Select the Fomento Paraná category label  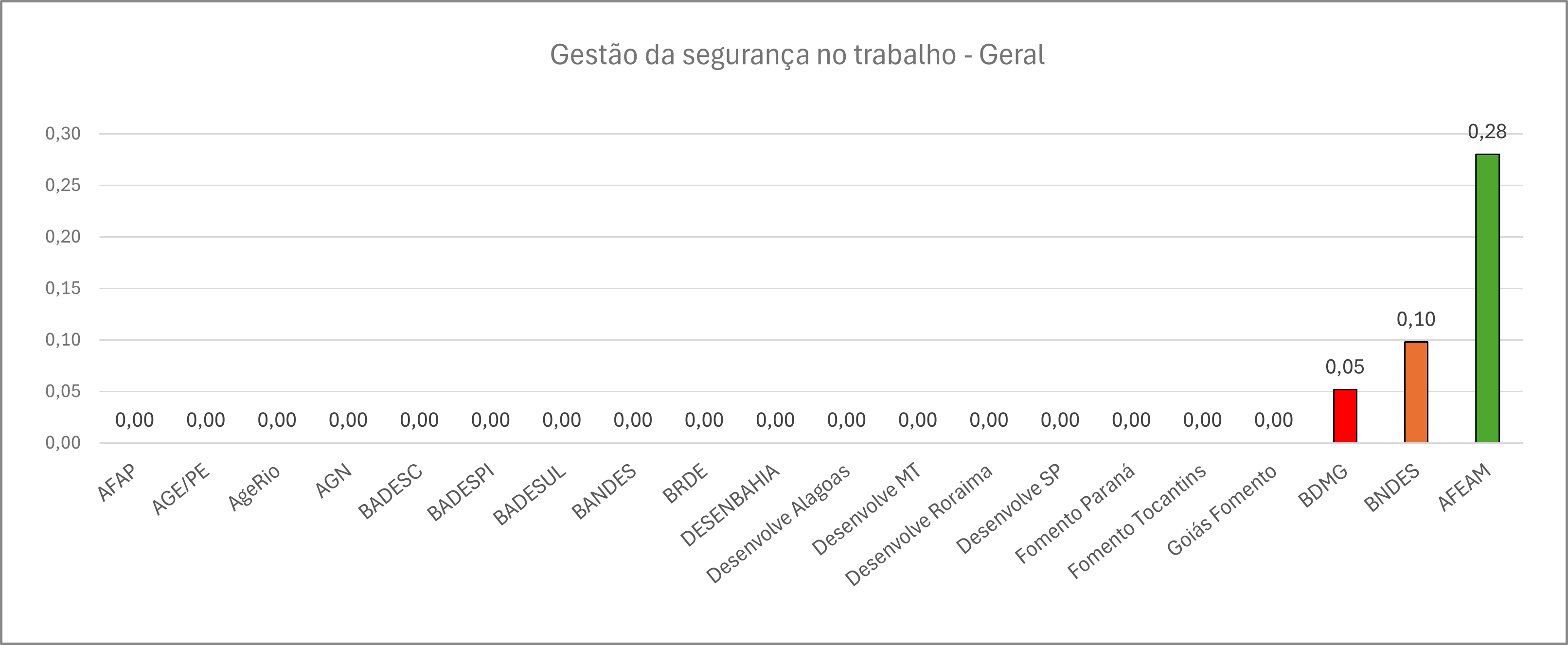tap(1075, 515)
